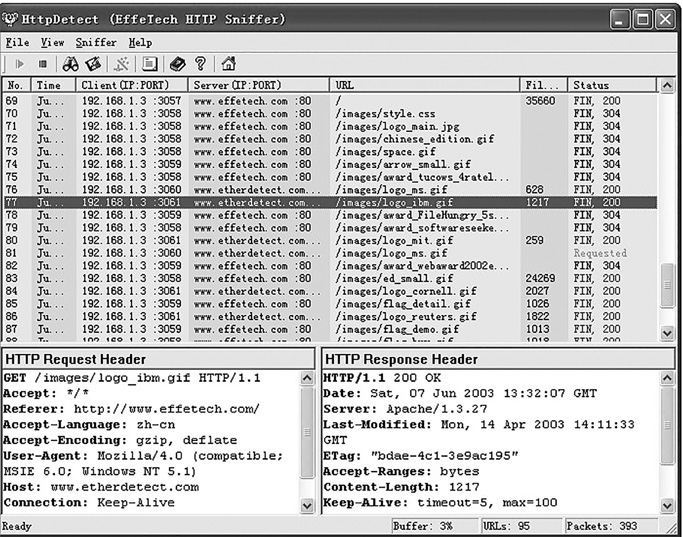Click the binoculars icon in the toolbar
The image size is (683, 537).
coord(71,64)
